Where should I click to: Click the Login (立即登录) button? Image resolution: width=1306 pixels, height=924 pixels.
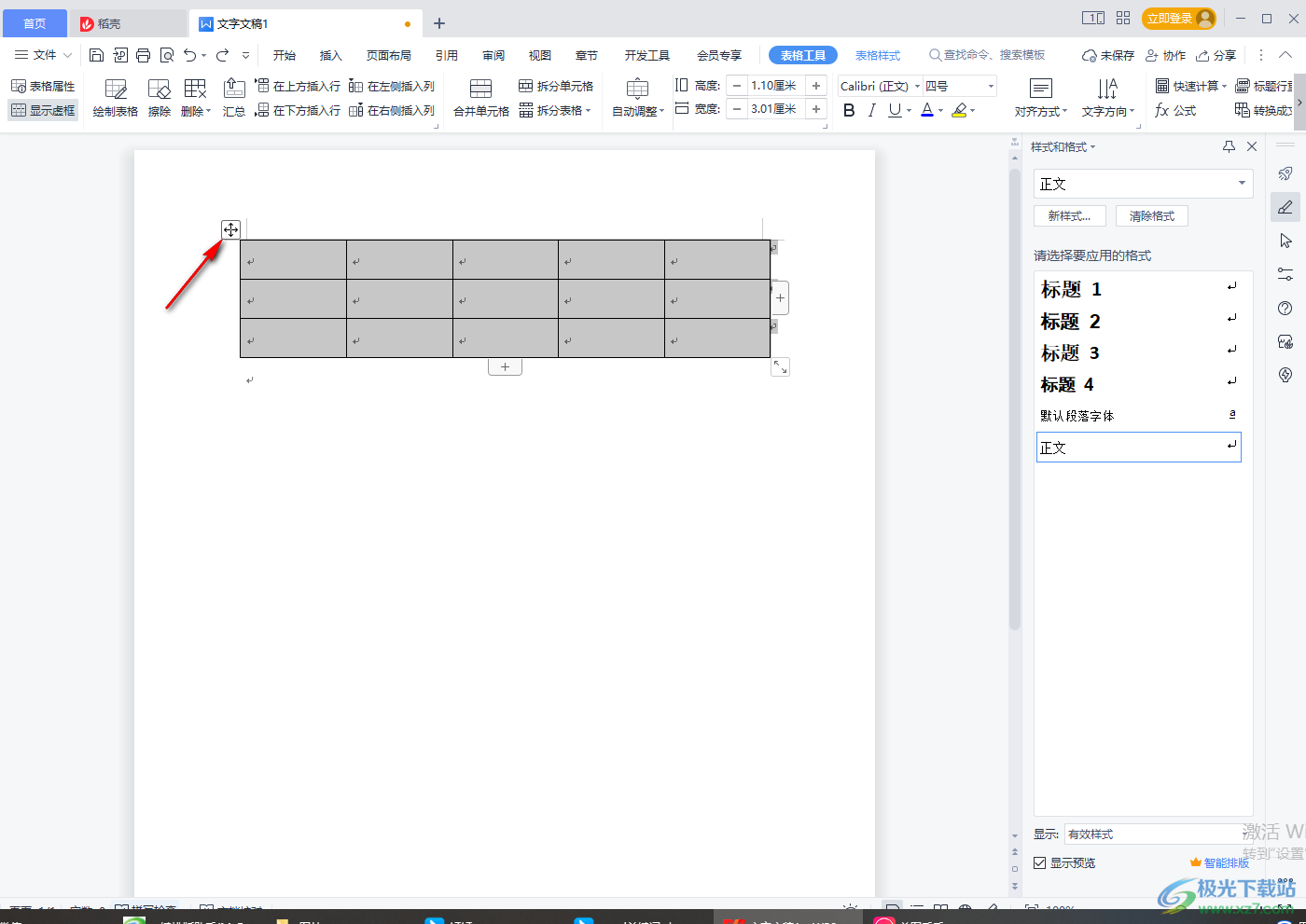coord(1179,19)
